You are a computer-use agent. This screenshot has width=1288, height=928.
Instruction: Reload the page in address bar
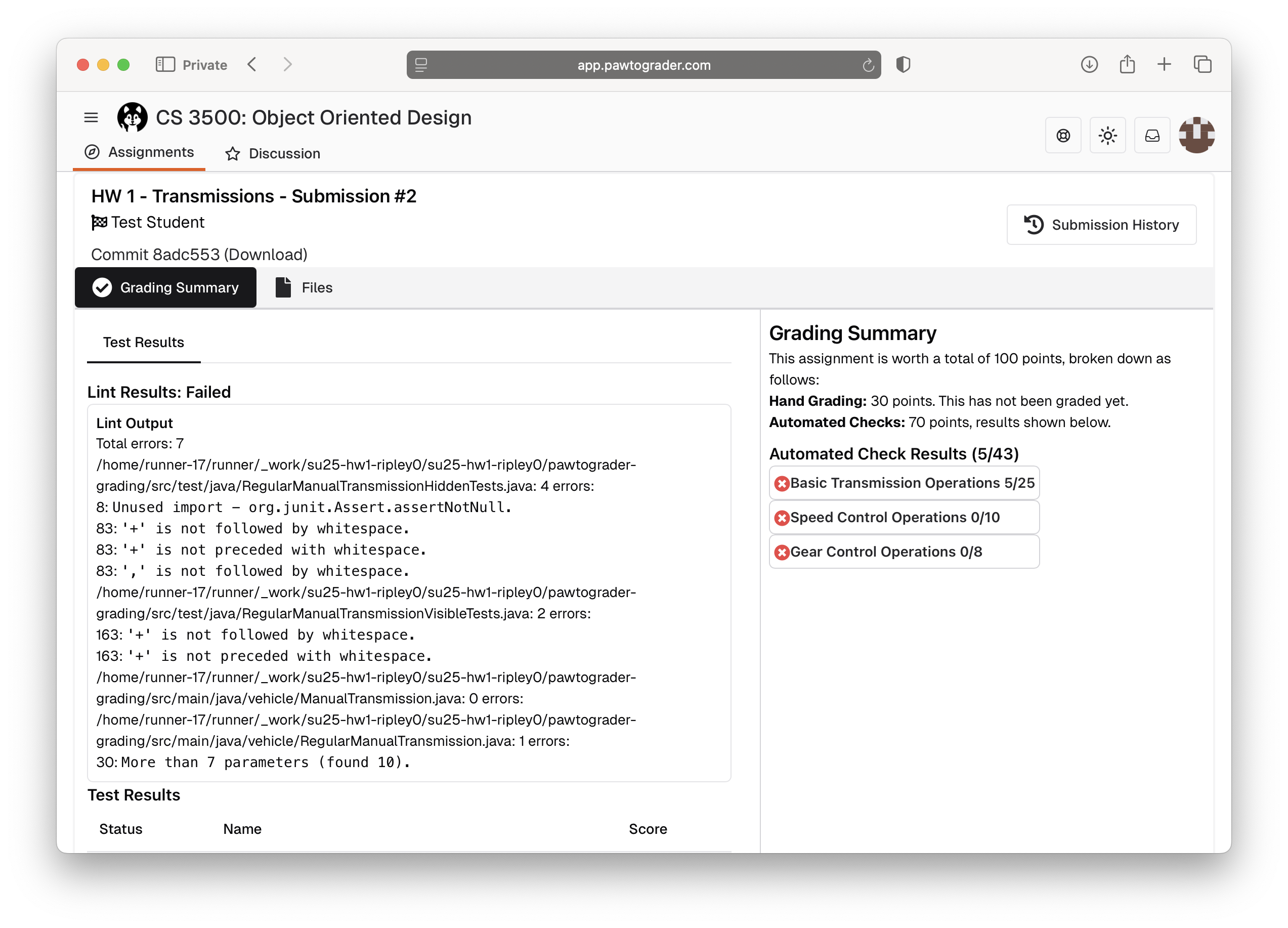868,65
